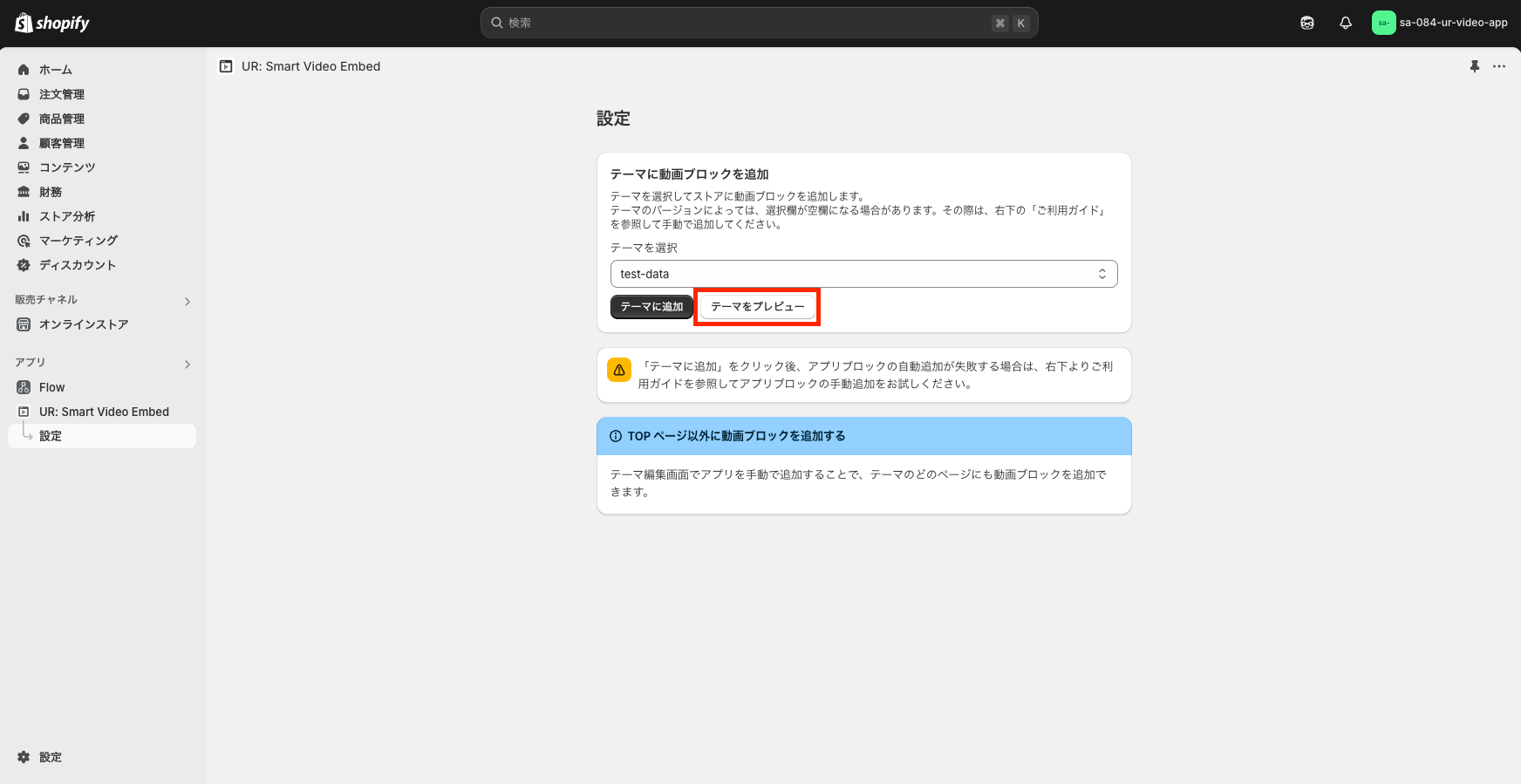Click the テーマを選択 field label
The height and width of the screenshot is (784, 1521).
(644, 248)
